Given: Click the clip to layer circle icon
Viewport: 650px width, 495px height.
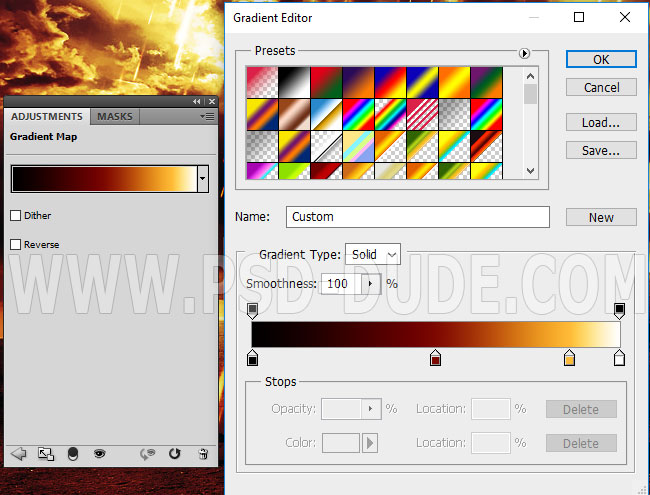Looking at the screenshot, I should tap(73, 454).
